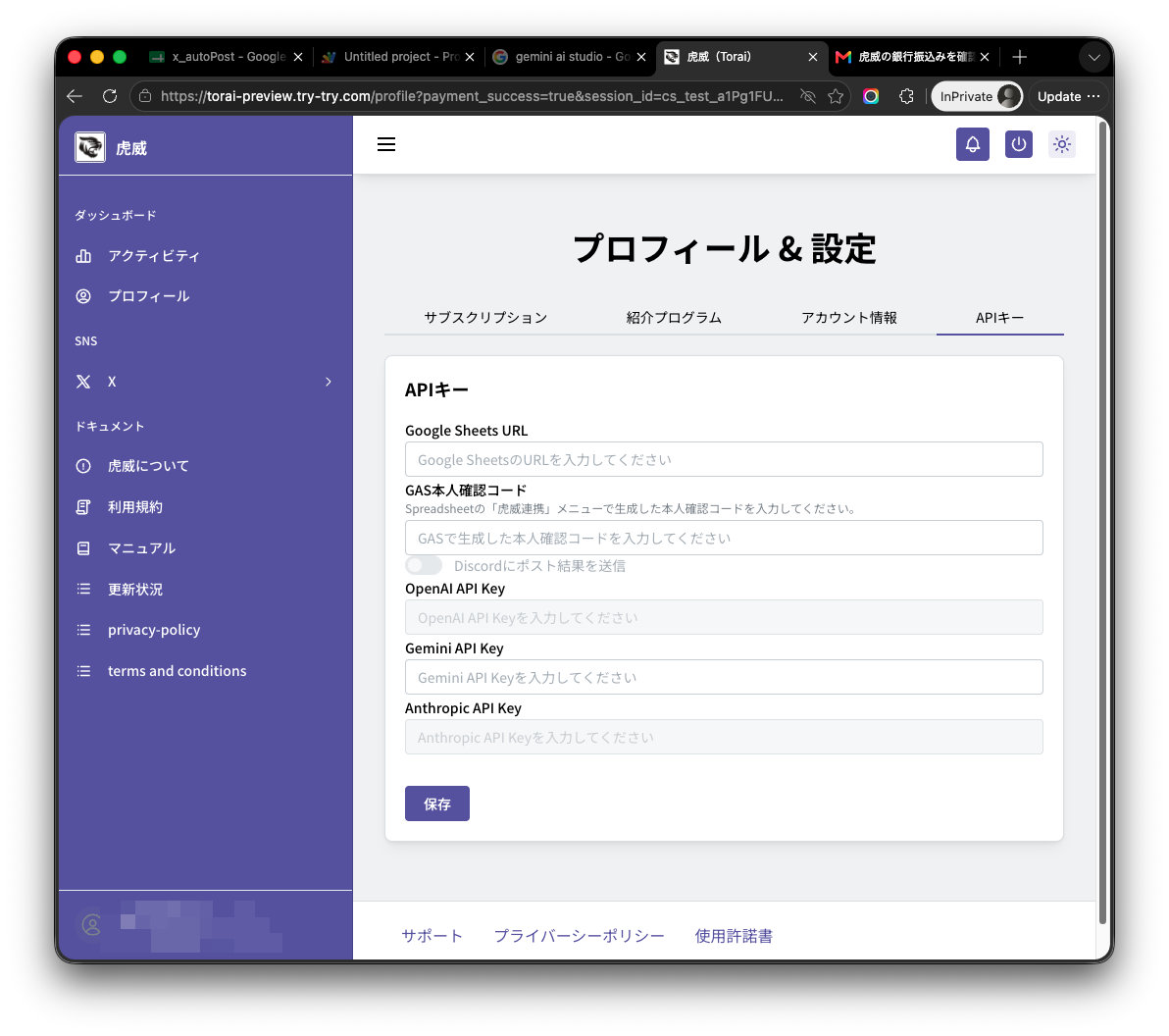Click the Gemini API Key input field
Viewport: 1169px width, 1036px height.
point(724,677)
